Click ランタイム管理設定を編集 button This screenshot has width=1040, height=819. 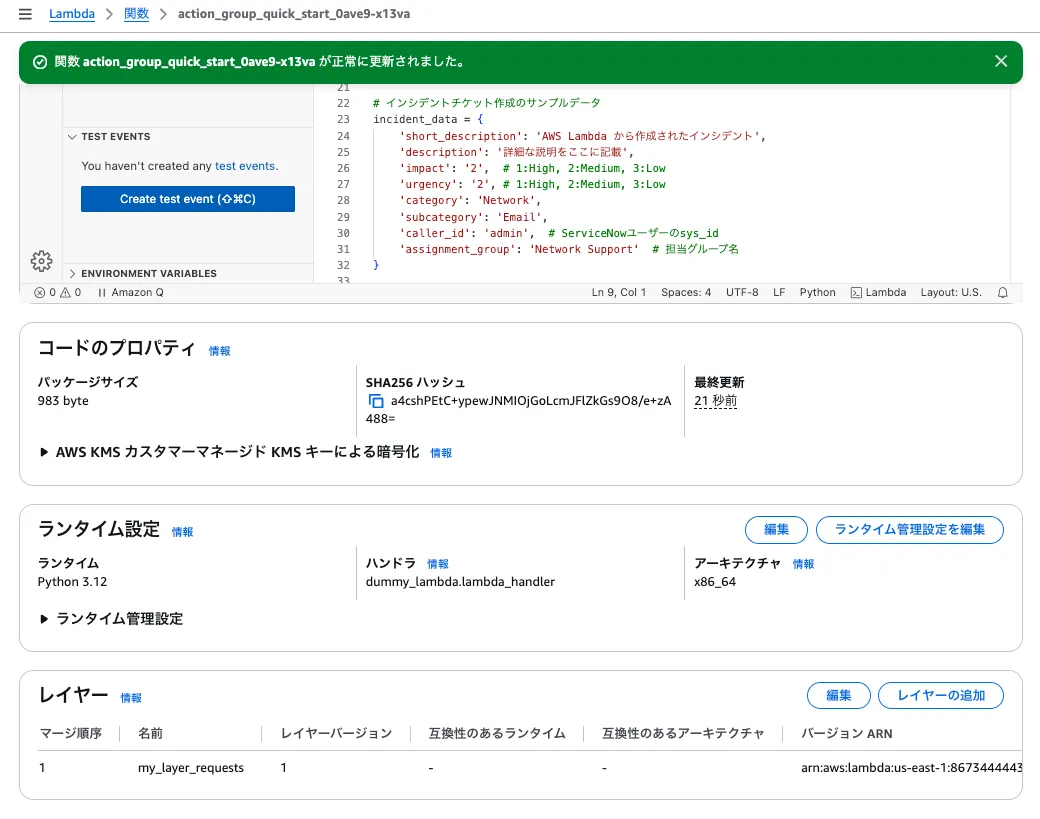click(x=909, y=529)
